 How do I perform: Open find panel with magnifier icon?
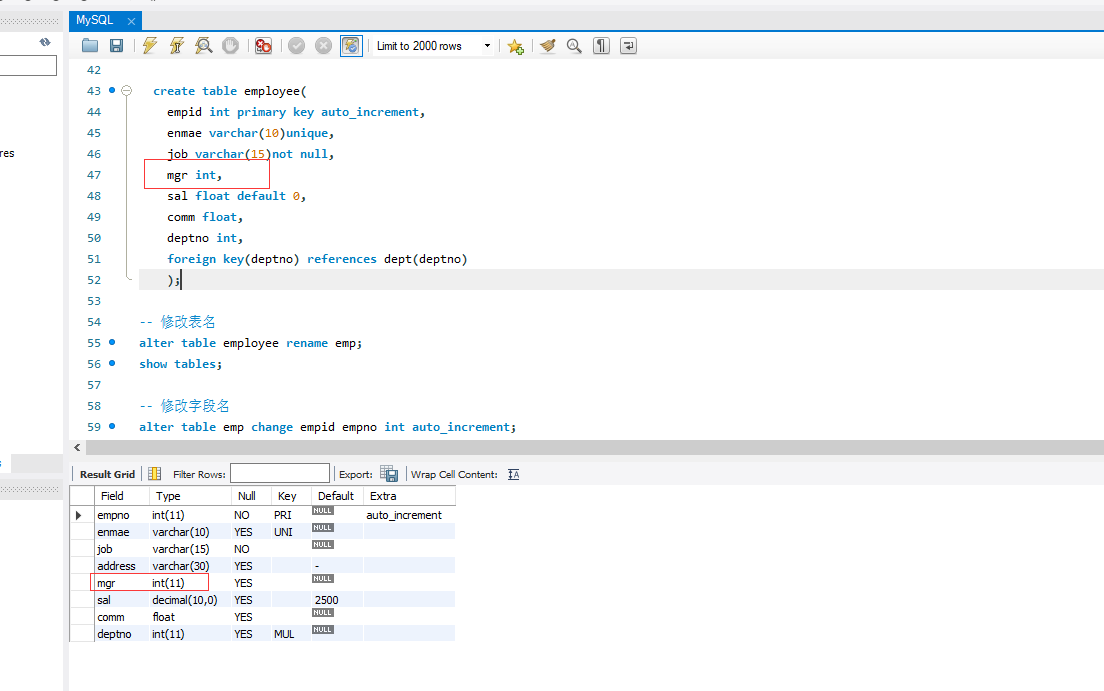(x=574, y=46)
